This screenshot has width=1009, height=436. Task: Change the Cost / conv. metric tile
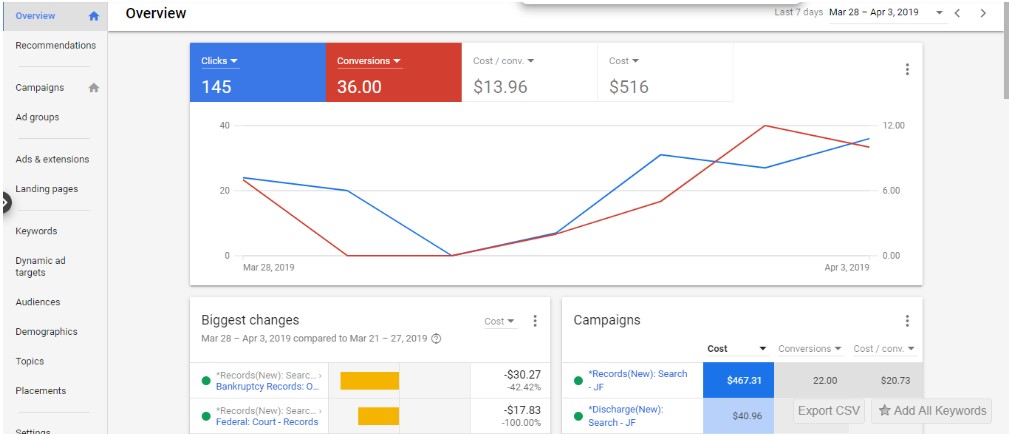point(503,61)
